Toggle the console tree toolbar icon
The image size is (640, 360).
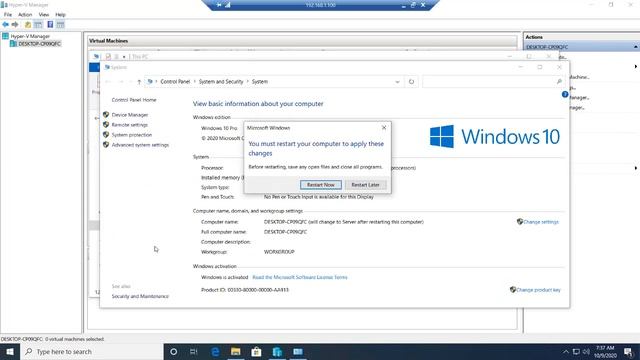click(38, 24)
